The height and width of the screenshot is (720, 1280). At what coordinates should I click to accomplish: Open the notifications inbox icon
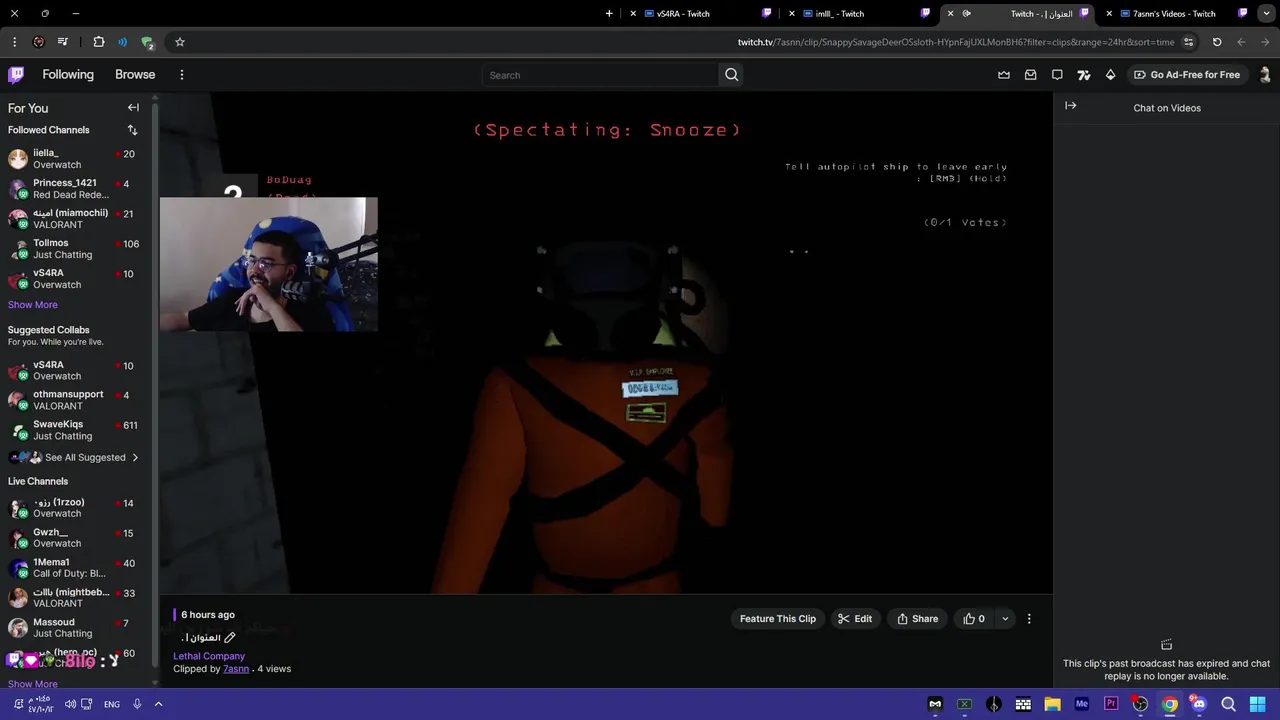tap(1030, 75)
